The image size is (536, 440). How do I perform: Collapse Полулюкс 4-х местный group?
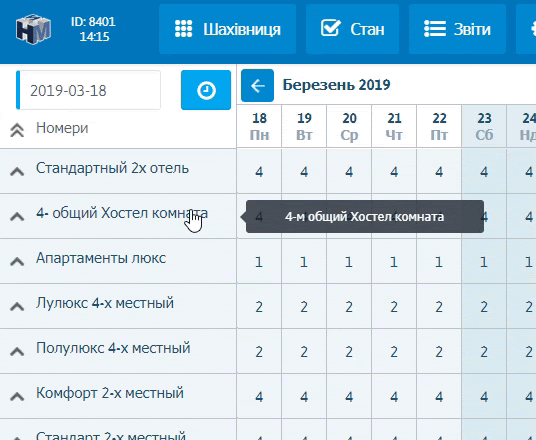click(17, 351)
